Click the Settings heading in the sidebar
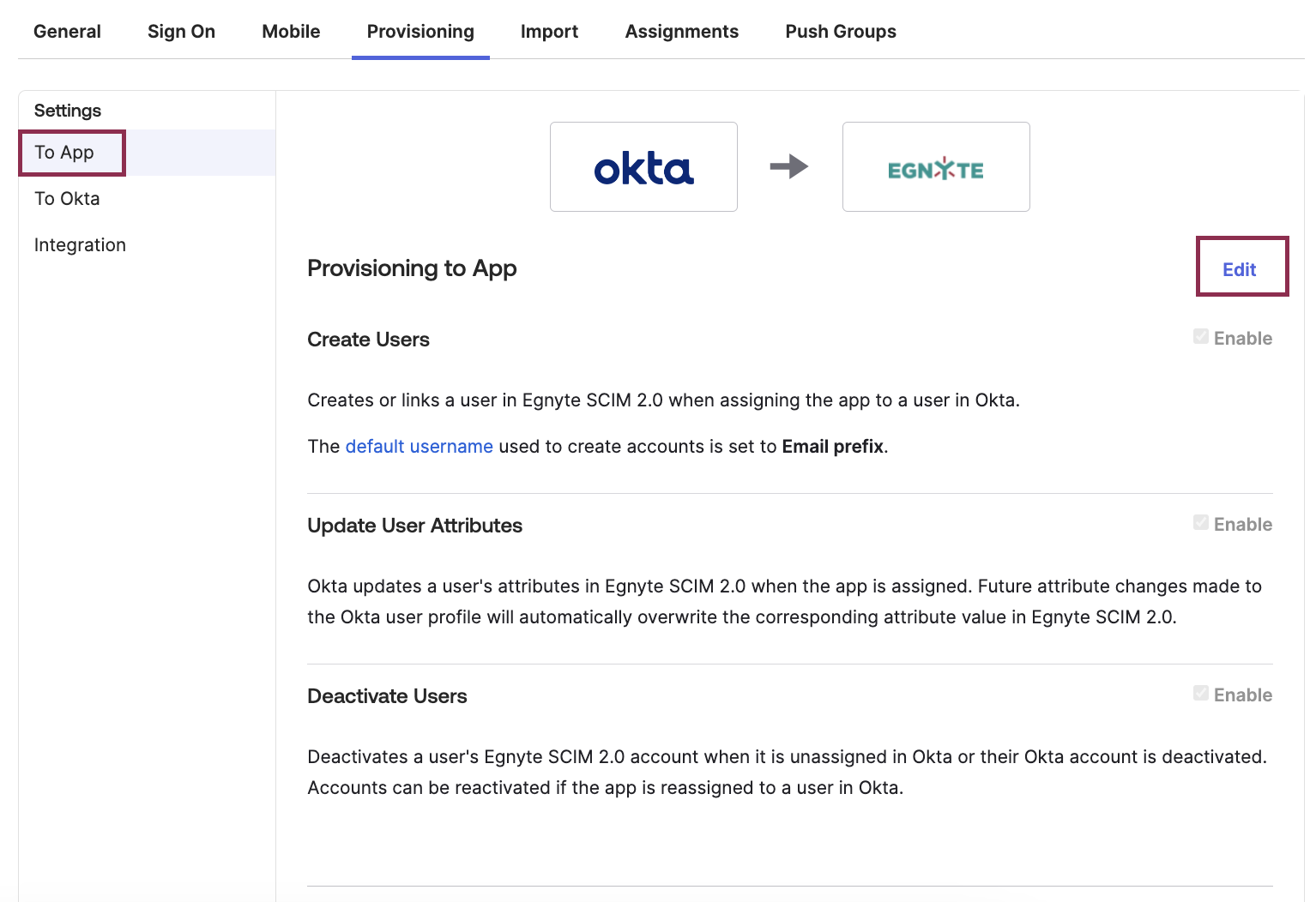The width and height of the screenshot is (1316, 902). [x=67, y=110]
